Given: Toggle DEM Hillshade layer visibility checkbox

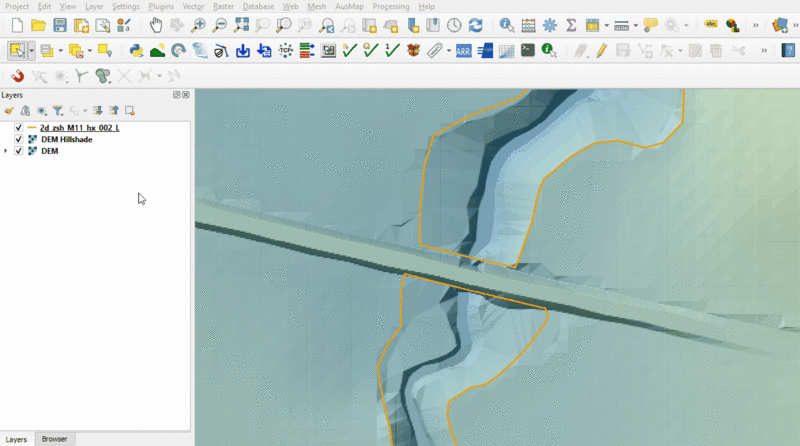Looking at the screenshot, I should point(19,139).
